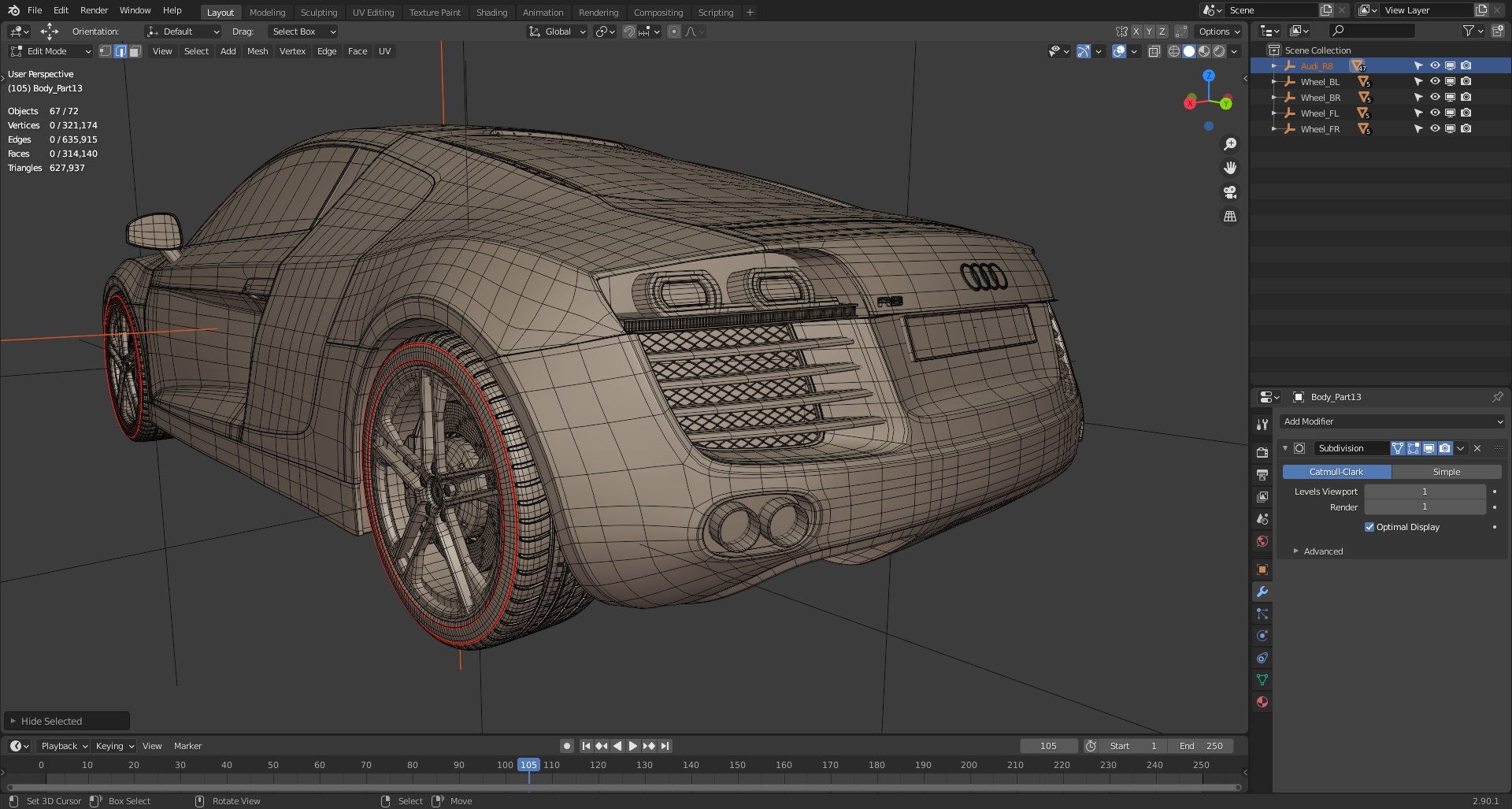Screen dimensions: 1512x809
Task: Click the Levels Viewport value field
Action: pyautogui.click(x=1425, y=492)
